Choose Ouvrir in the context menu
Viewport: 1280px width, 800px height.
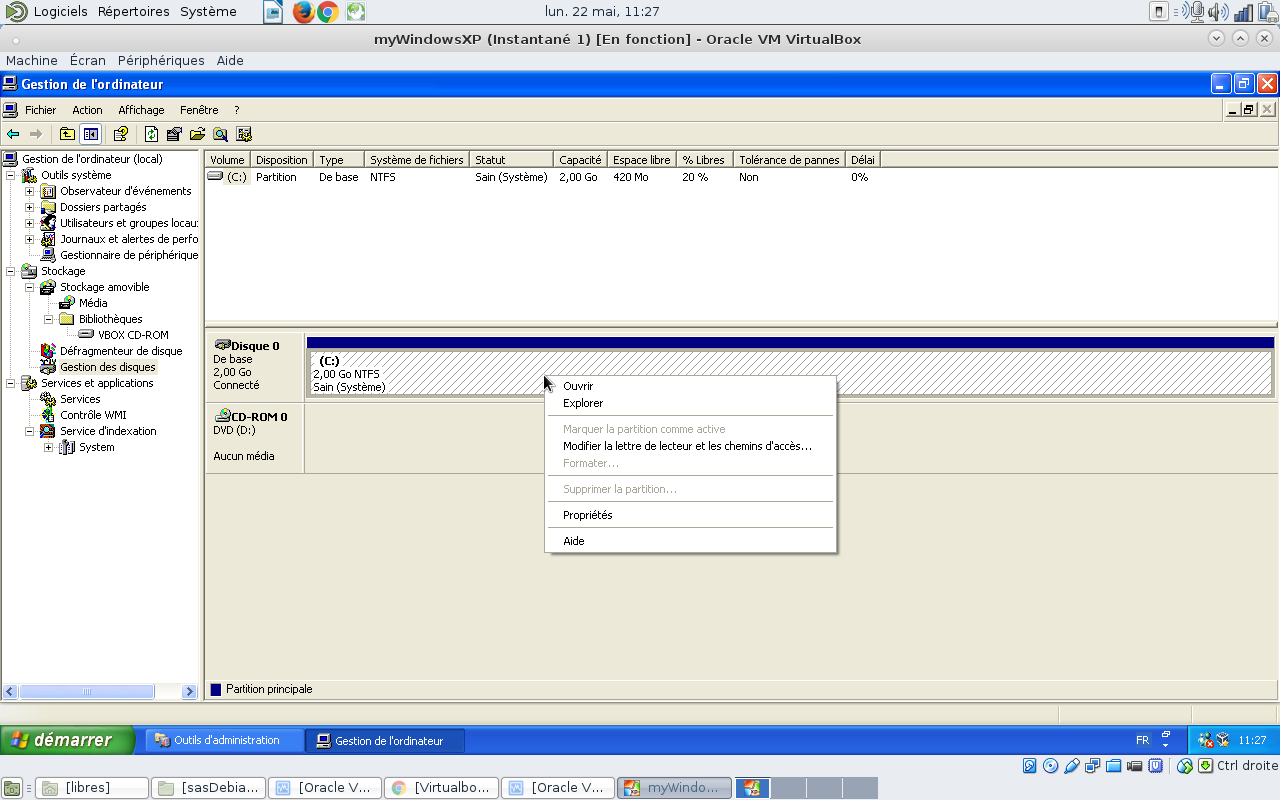pos(690,386)
